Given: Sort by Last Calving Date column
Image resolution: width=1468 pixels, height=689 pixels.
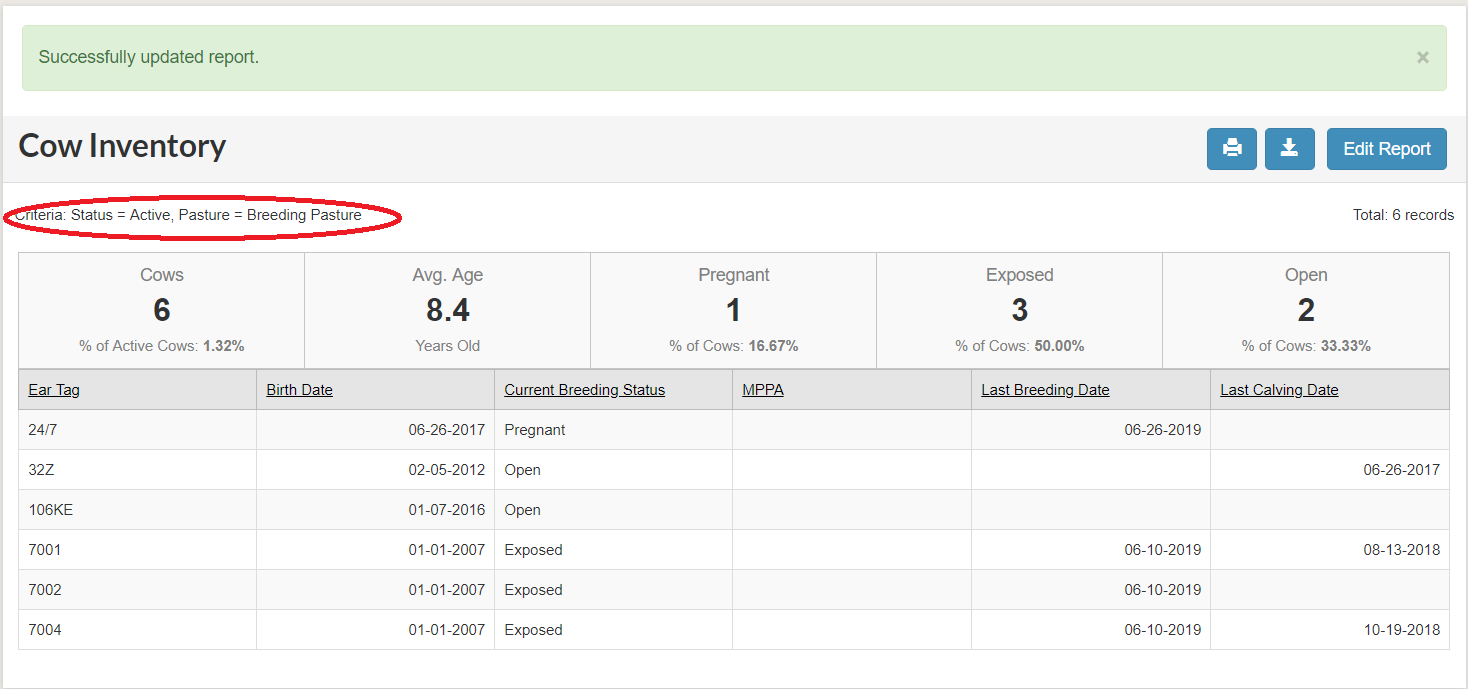Looking at the screenshot, I should [x=1279, y=389].
